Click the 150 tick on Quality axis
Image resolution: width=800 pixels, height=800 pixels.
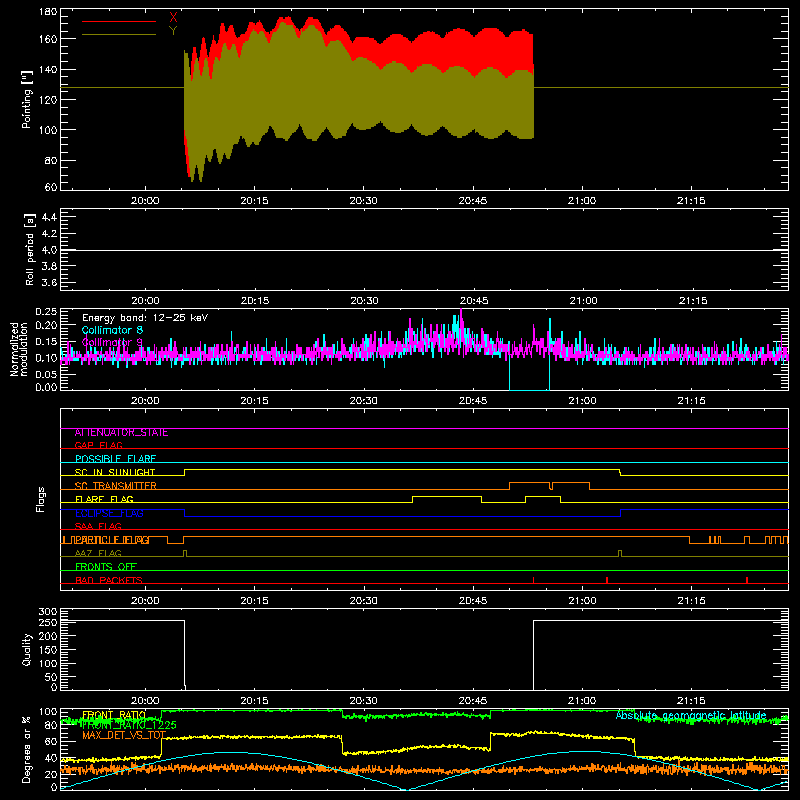coord(48,650)
